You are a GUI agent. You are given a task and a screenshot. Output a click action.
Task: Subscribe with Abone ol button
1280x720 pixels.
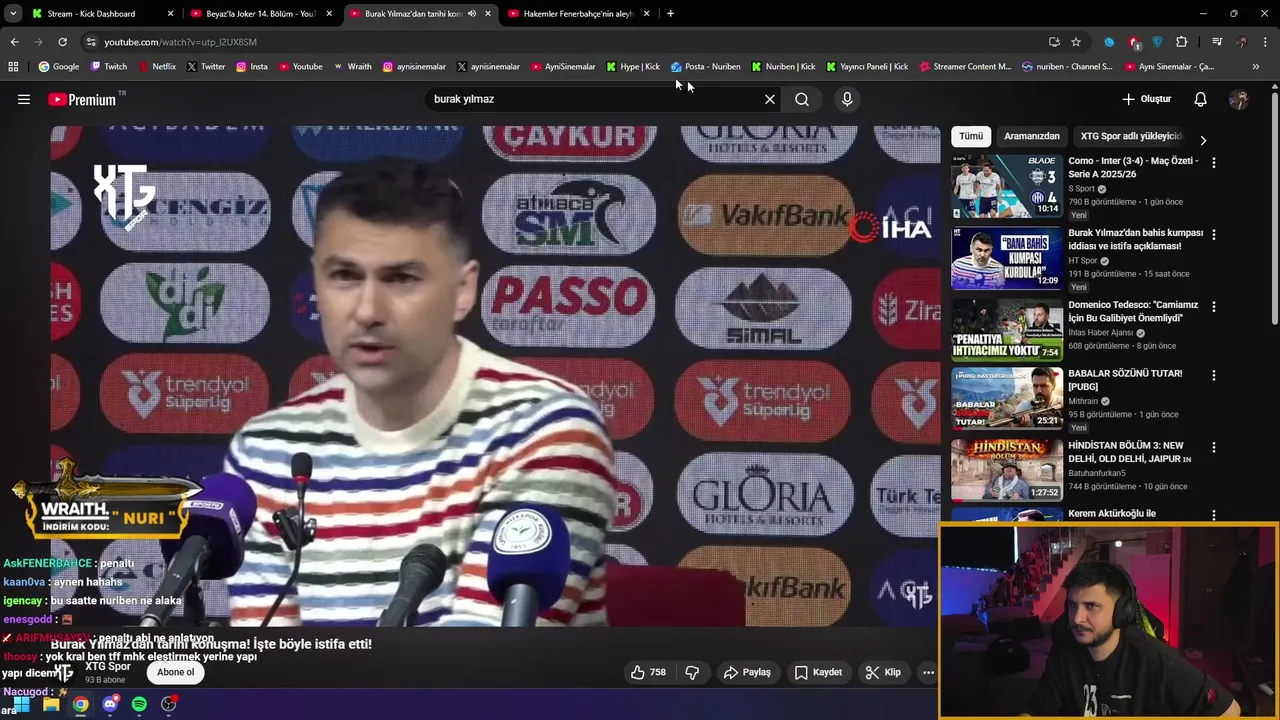176,672
